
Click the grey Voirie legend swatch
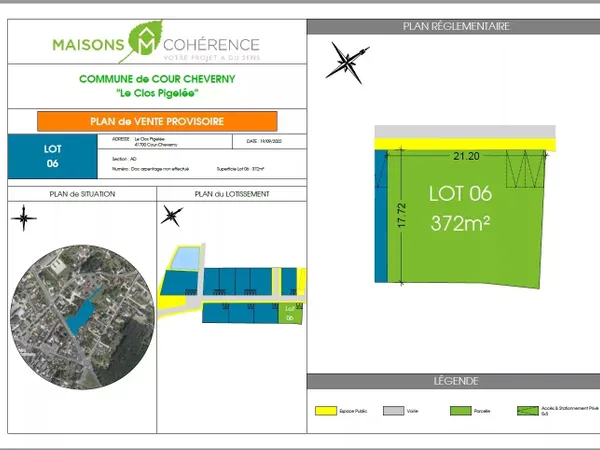pyautogui.click(x=393, y=411)
